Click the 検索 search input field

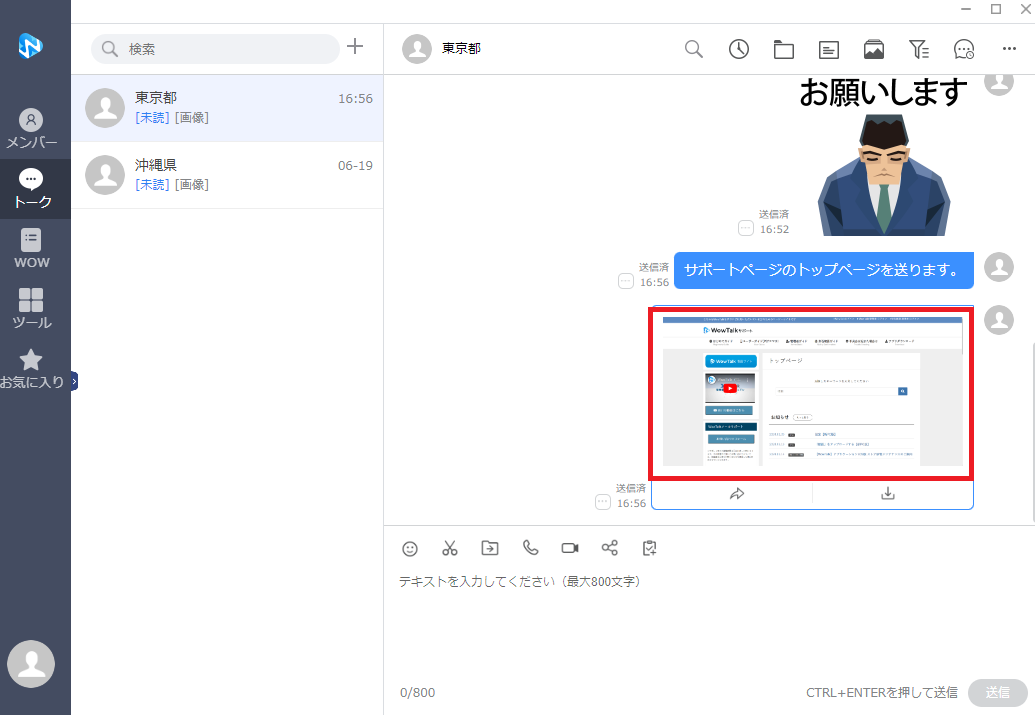(x=225, y=49)
